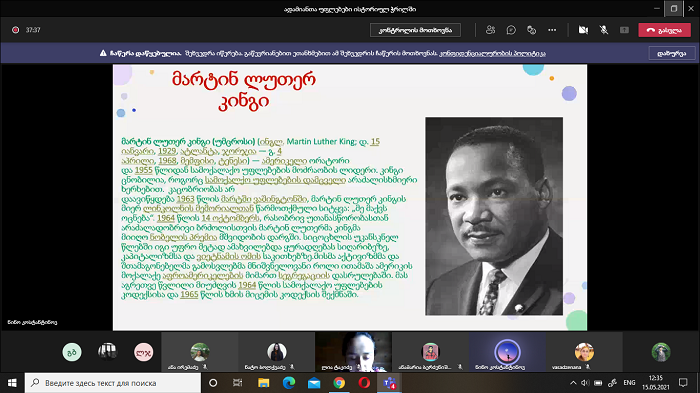Open the Opera browser taskbar icon

[x=364, y=383]
